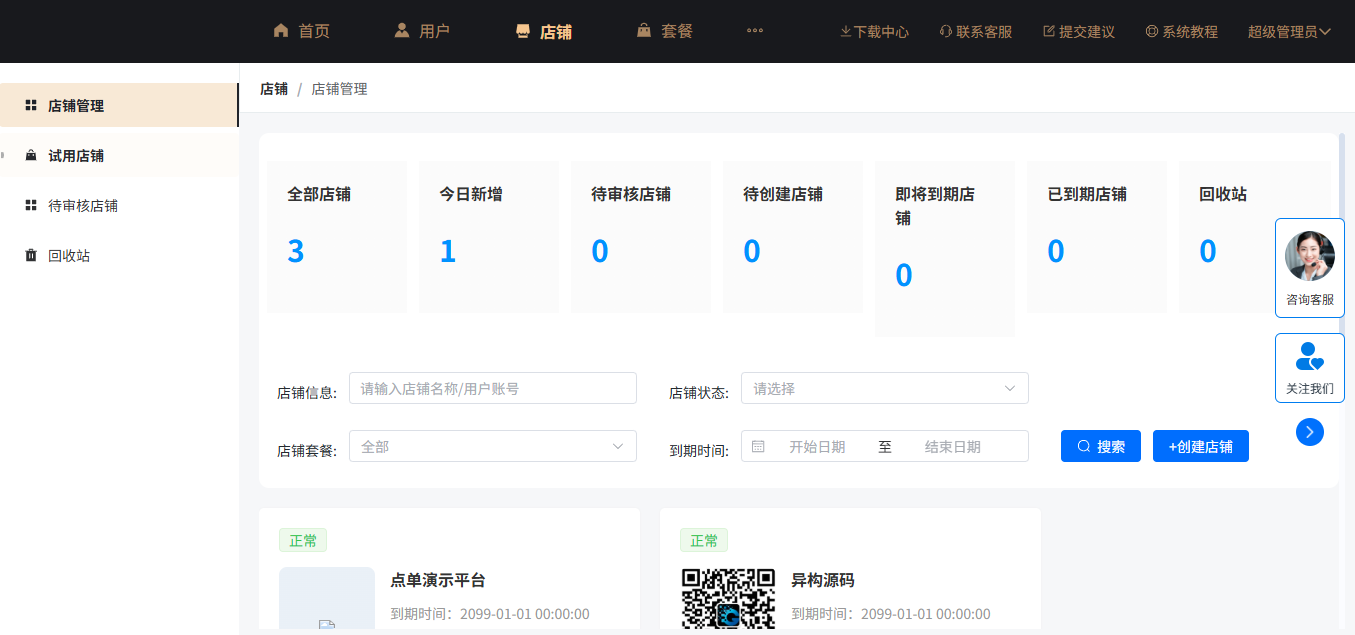Open 联系客服 headset icon

(945, 31)
